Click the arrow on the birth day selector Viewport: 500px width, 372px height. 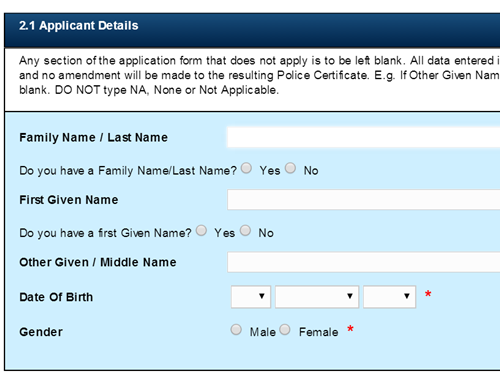tap(262, 296)
